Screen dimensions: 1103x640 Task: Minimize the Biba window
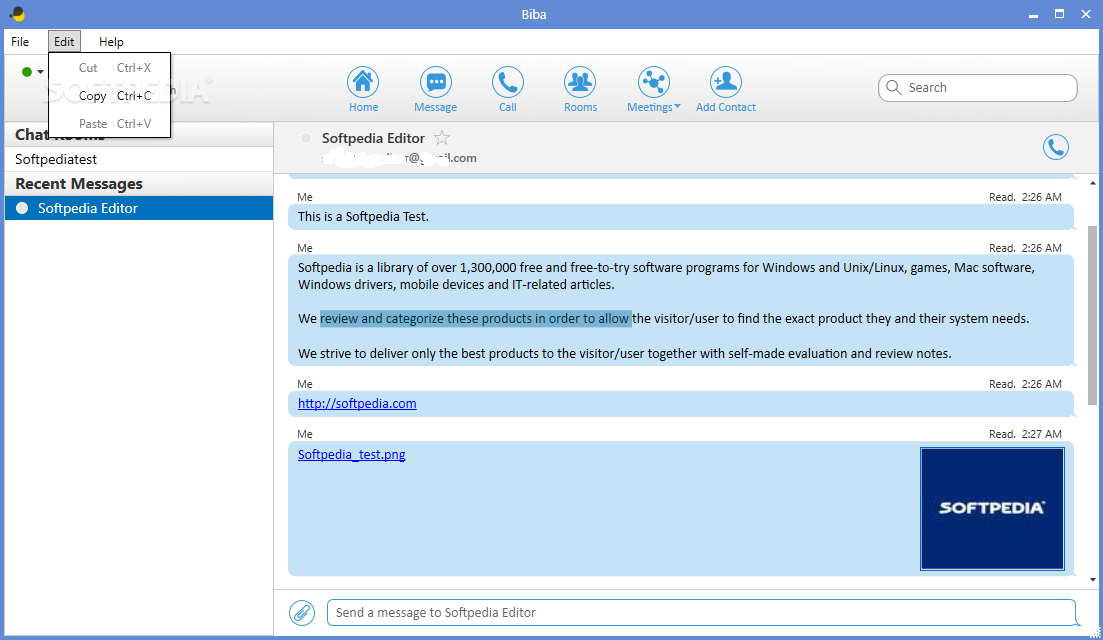tap(1033, 14)
